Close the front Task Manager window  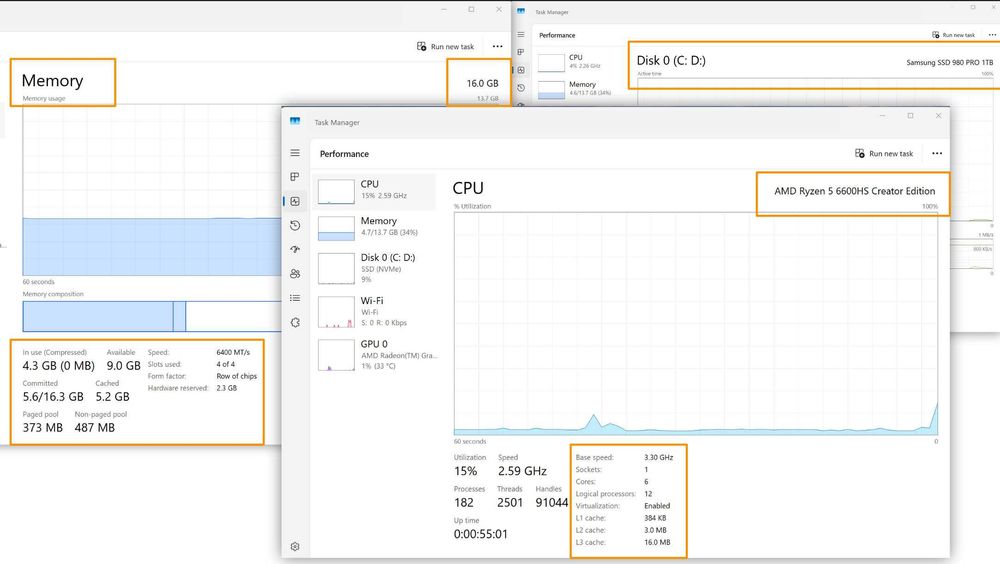938,115
